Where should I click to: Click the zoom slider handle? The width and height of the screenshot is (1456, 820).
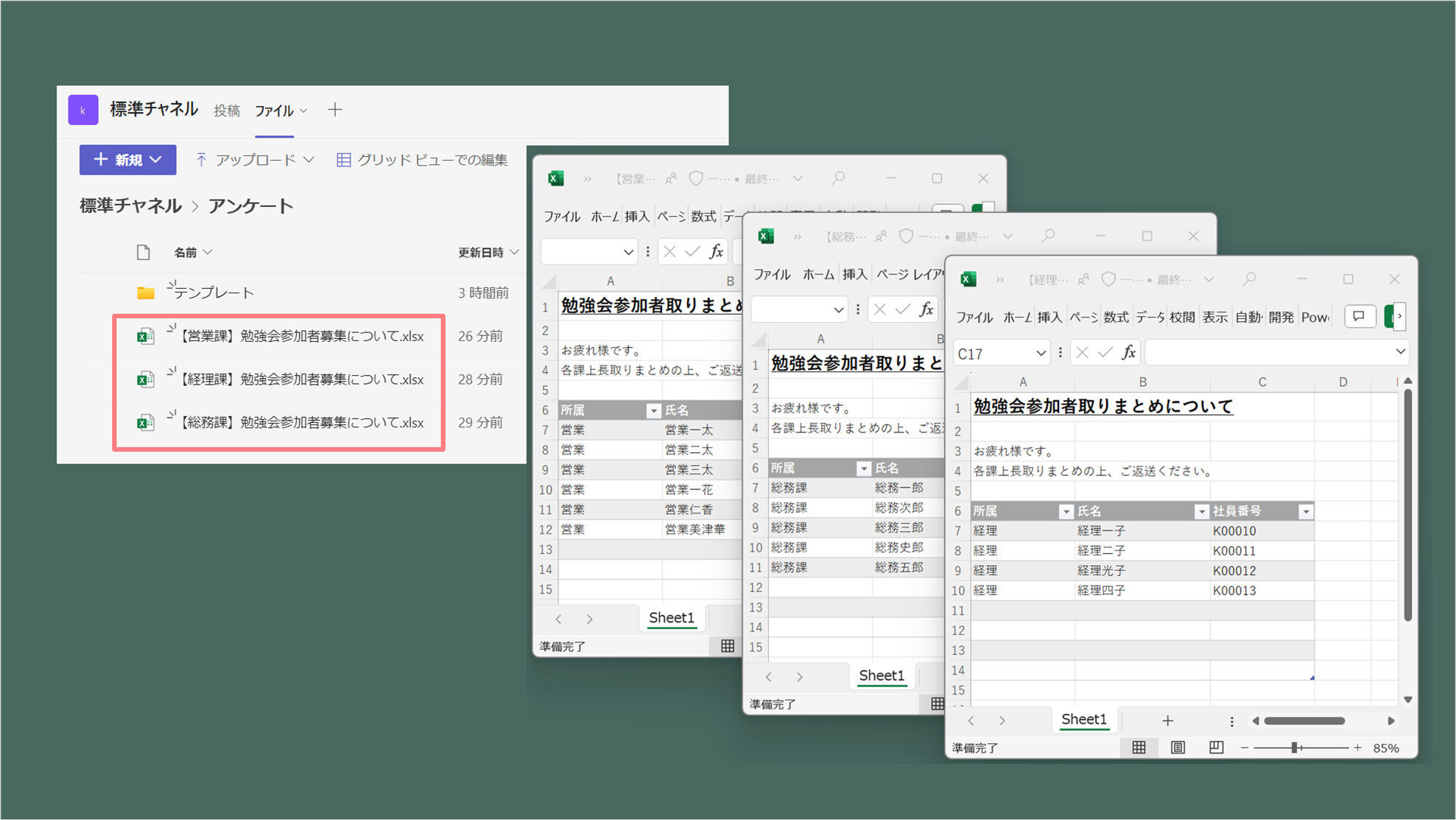pos(1294,748)
